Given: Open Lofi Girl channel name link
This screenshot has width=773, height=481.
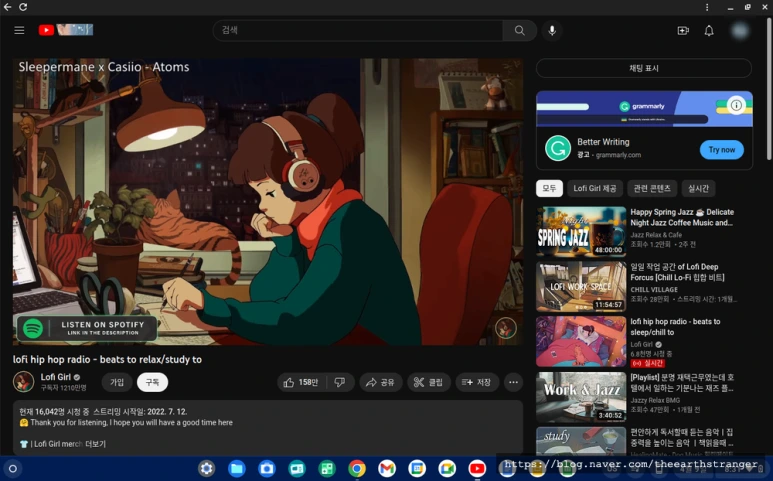Looking at the screenshot, I should point(55,377).
